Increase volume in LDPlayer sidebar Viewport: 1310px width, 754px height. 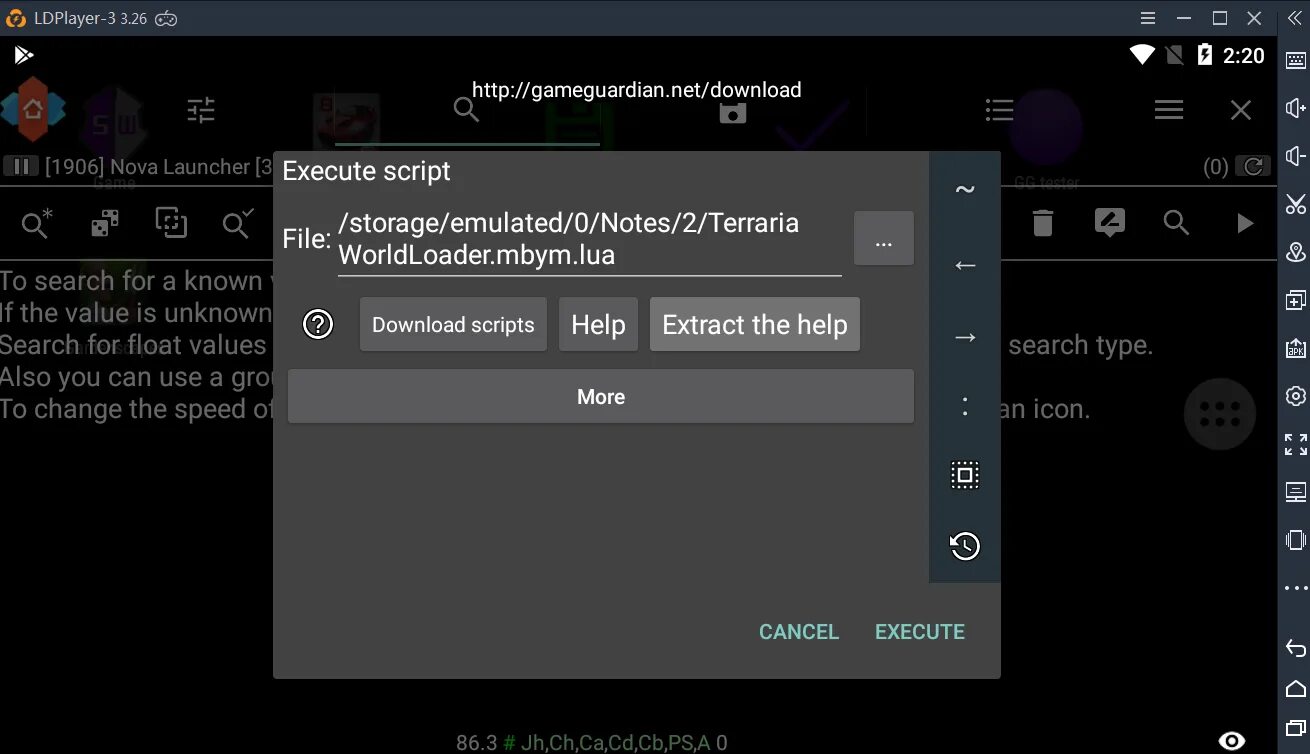point(1295,109)
